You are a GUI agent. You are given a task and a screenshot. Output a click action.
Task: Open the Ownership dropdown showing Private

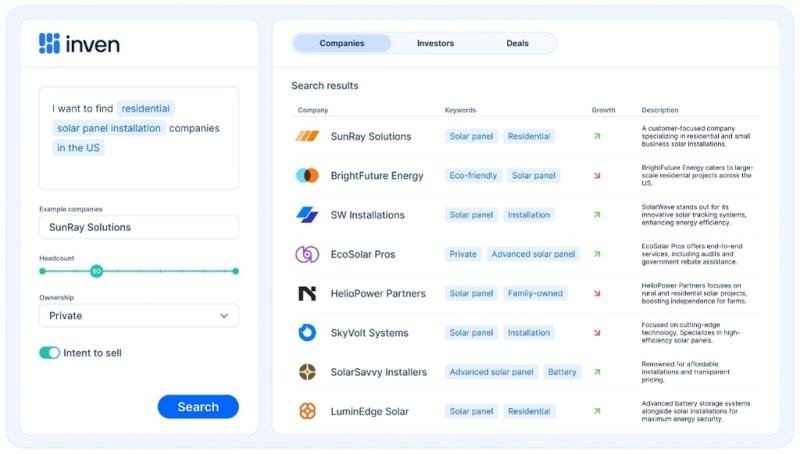(x=139, y=316)
